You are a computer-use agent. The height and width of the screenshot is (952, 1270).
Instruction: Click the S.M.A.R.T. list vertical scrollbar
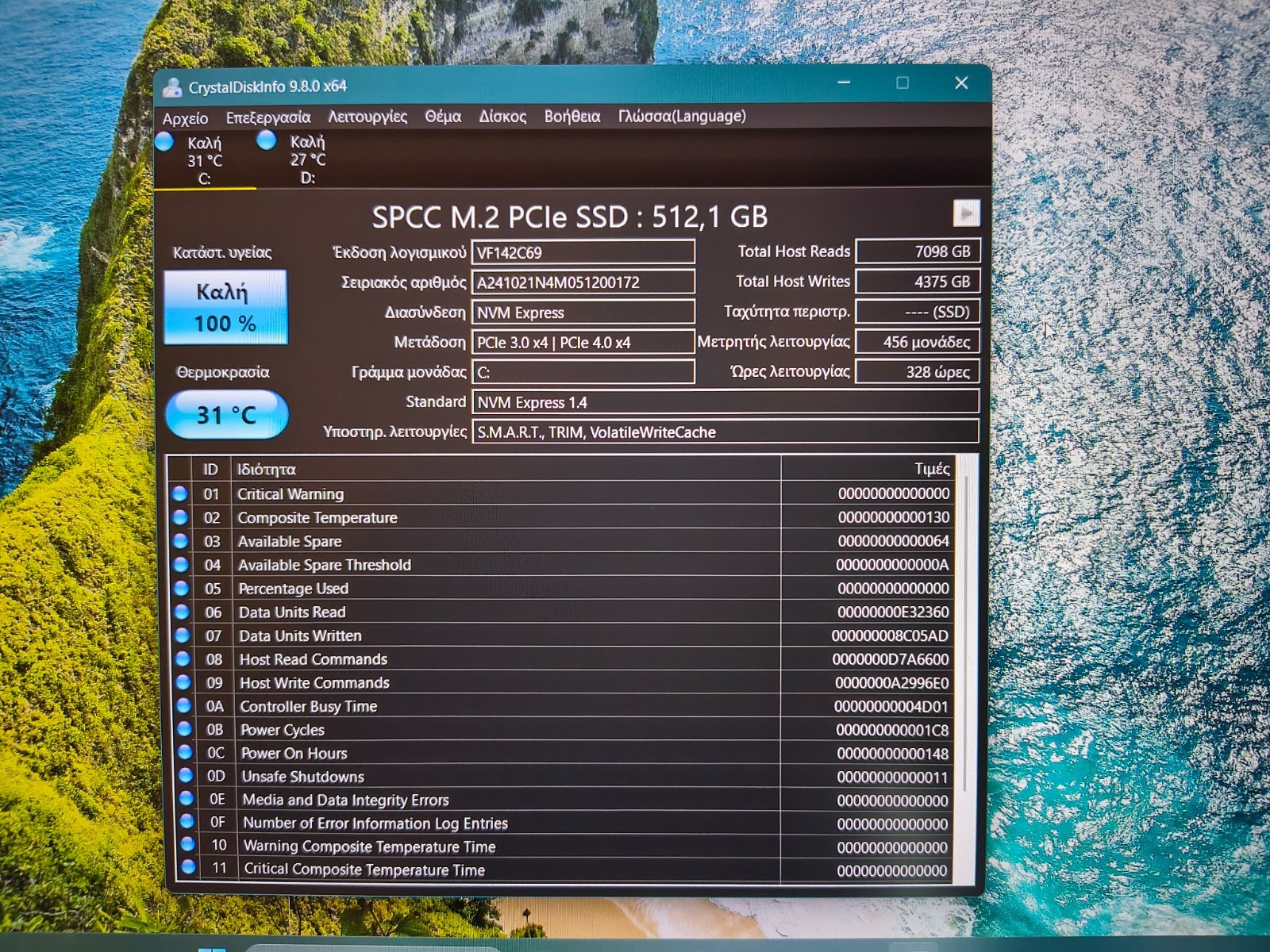pyautogui.click(x=966, y=668)
